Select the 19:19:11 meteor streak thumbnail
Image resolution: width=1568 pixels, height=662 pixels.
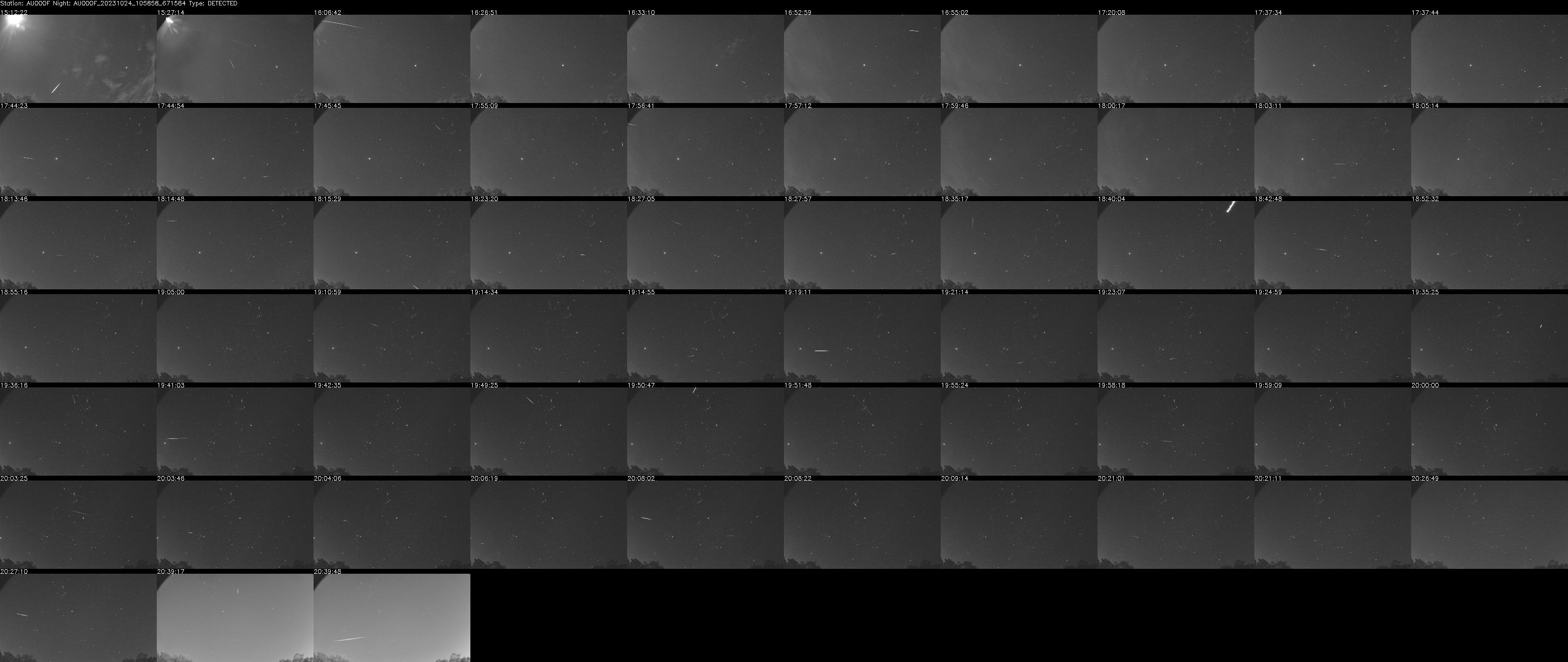coord(862,338)
